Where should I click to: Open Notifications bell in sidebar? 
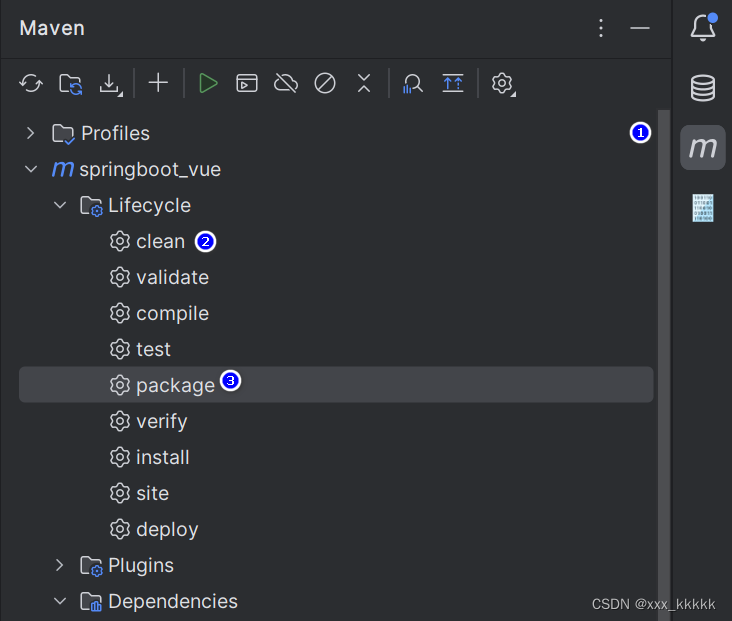703,28
